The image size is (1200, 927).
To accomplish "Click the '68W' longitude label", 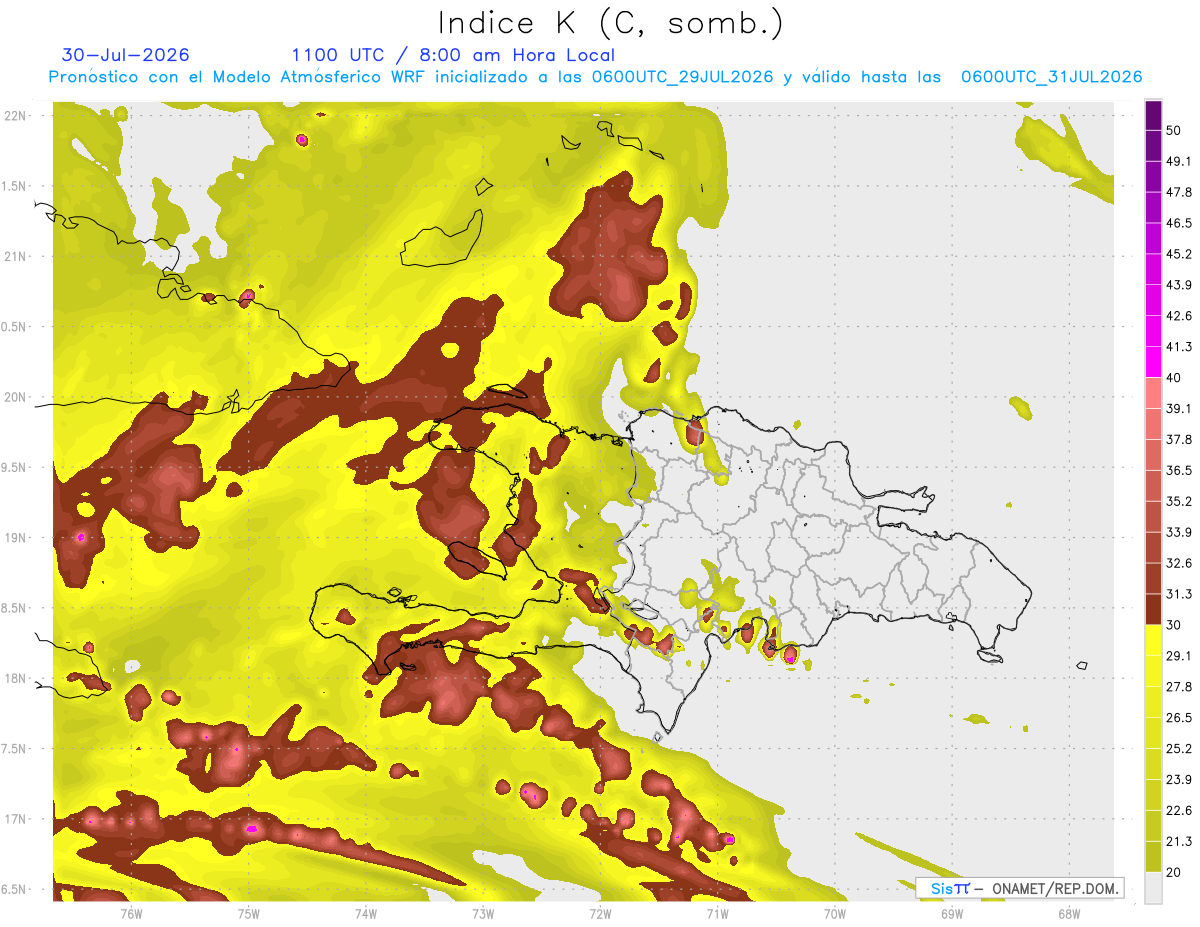I will pyautogui.click(x=1069, y=912).
